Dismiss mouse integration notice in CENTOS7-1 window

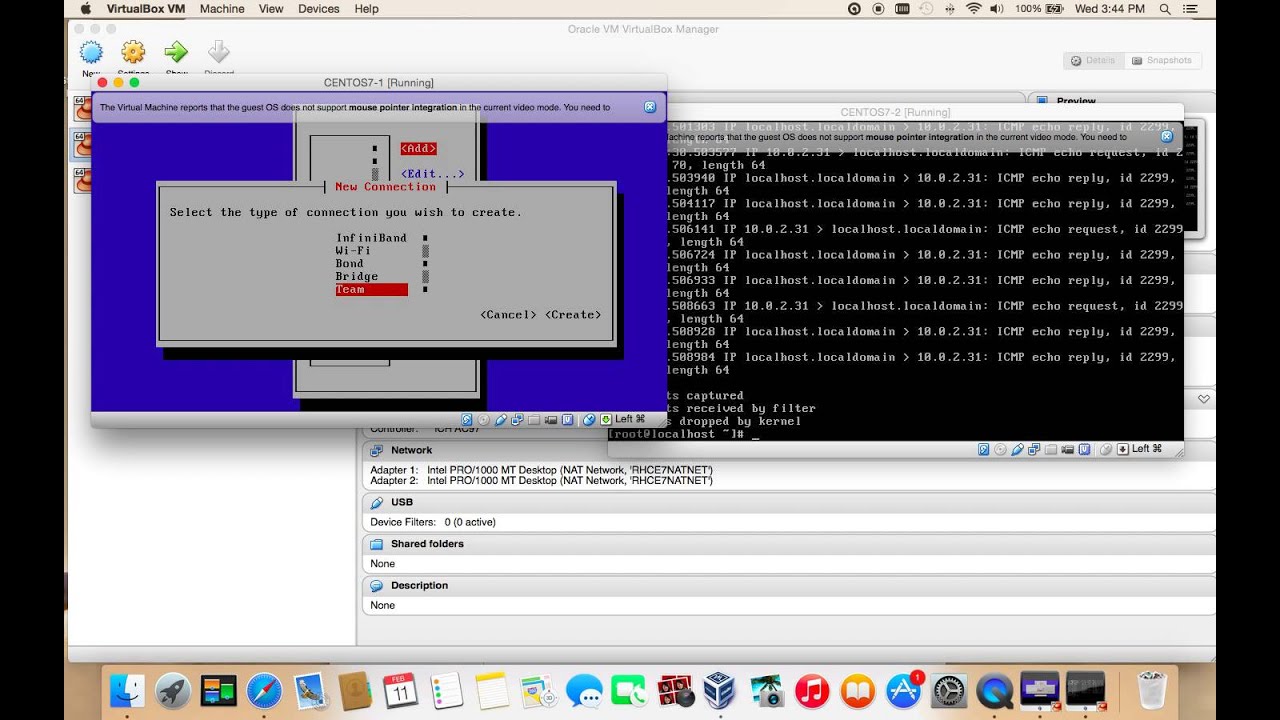coord(650,107)
